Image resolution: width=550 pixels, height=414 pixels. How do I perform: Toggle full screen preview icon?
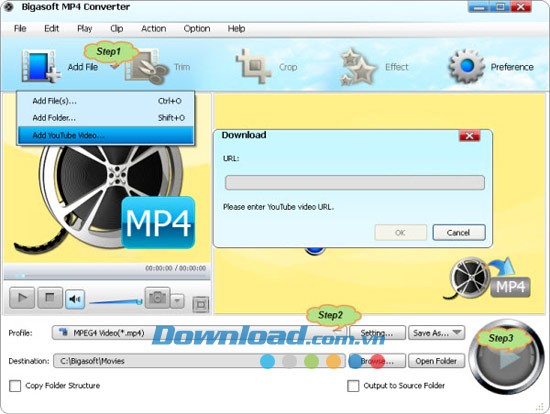201,305
